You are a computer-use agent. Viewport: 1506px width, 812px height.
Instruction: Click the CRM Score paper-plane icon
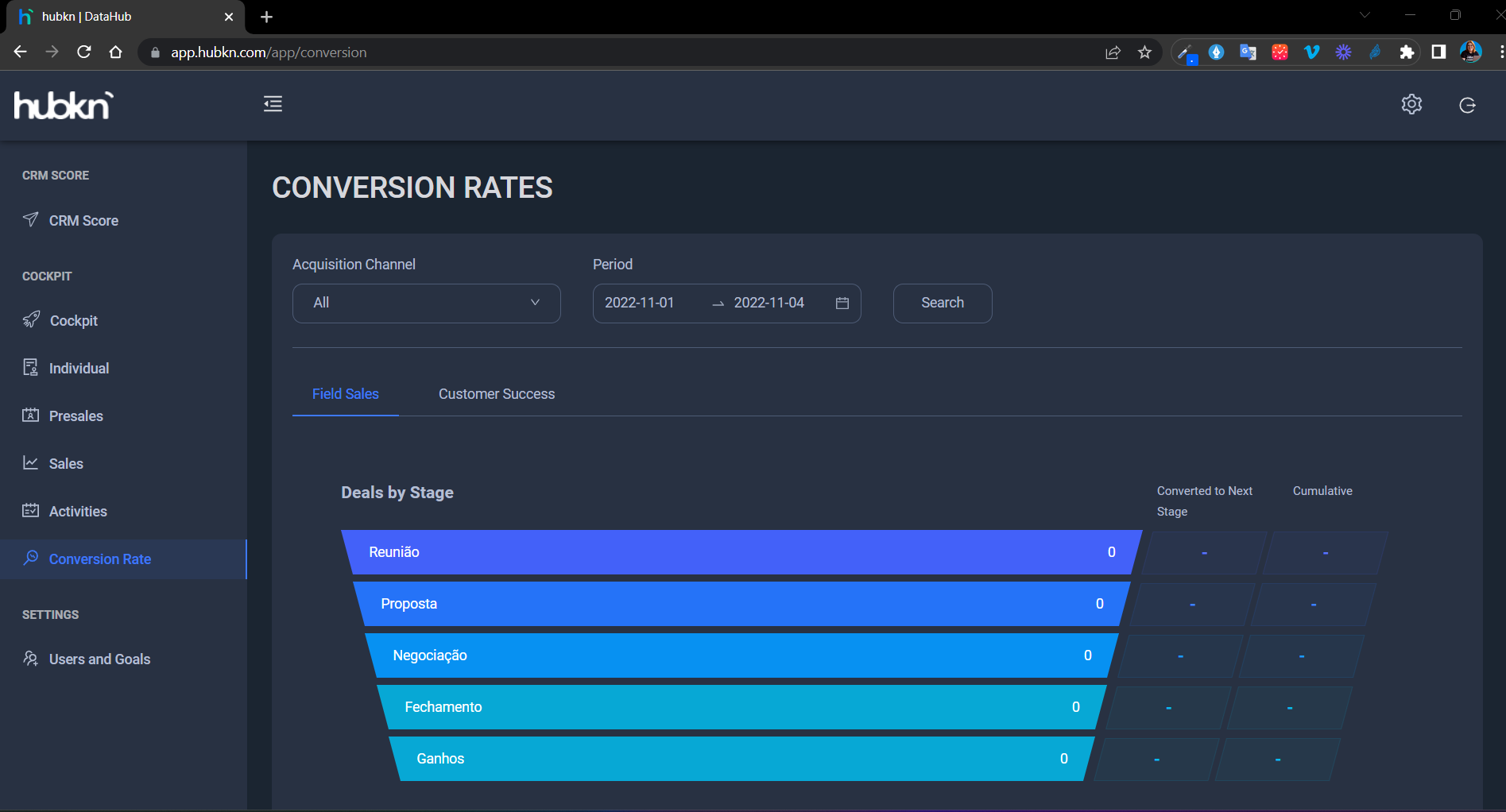coord(30,219)
